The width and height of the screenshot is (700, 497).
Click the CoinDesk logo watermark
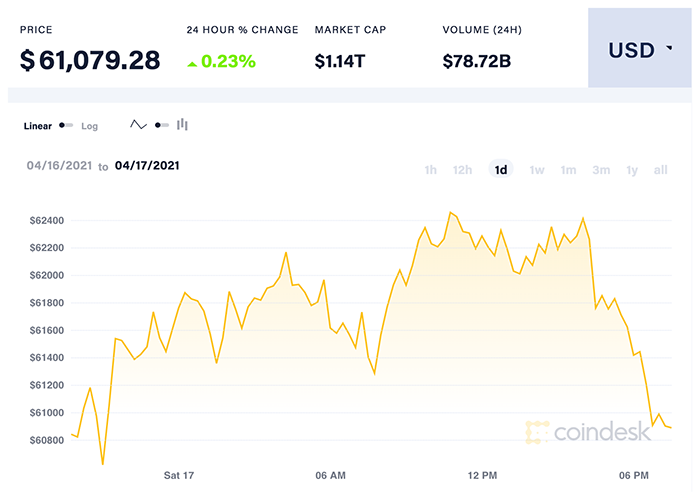pos(588,432)
